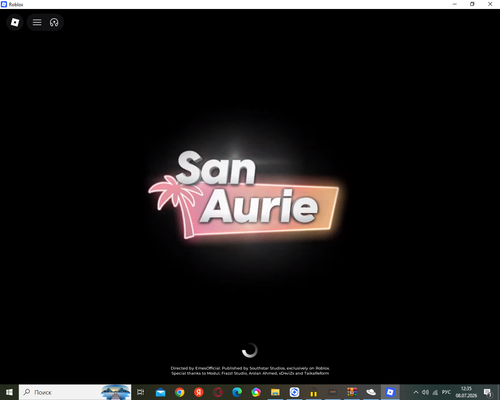
Task: Click the 'Directed by EmesOfficial' credits line
Action: point(250,368)
